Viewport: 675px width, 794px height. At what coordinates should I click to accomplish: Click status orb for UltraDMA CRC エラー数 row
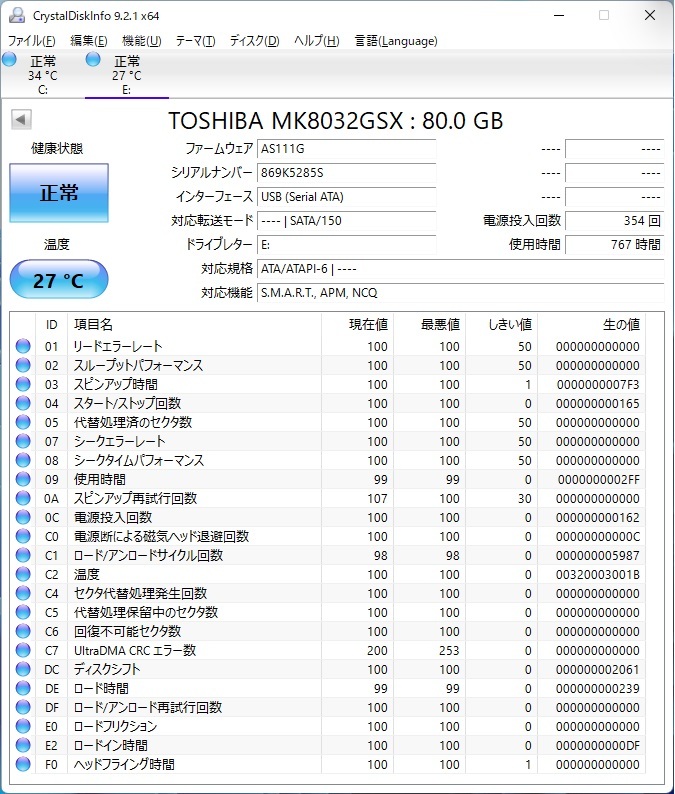[x=23, y=650]
